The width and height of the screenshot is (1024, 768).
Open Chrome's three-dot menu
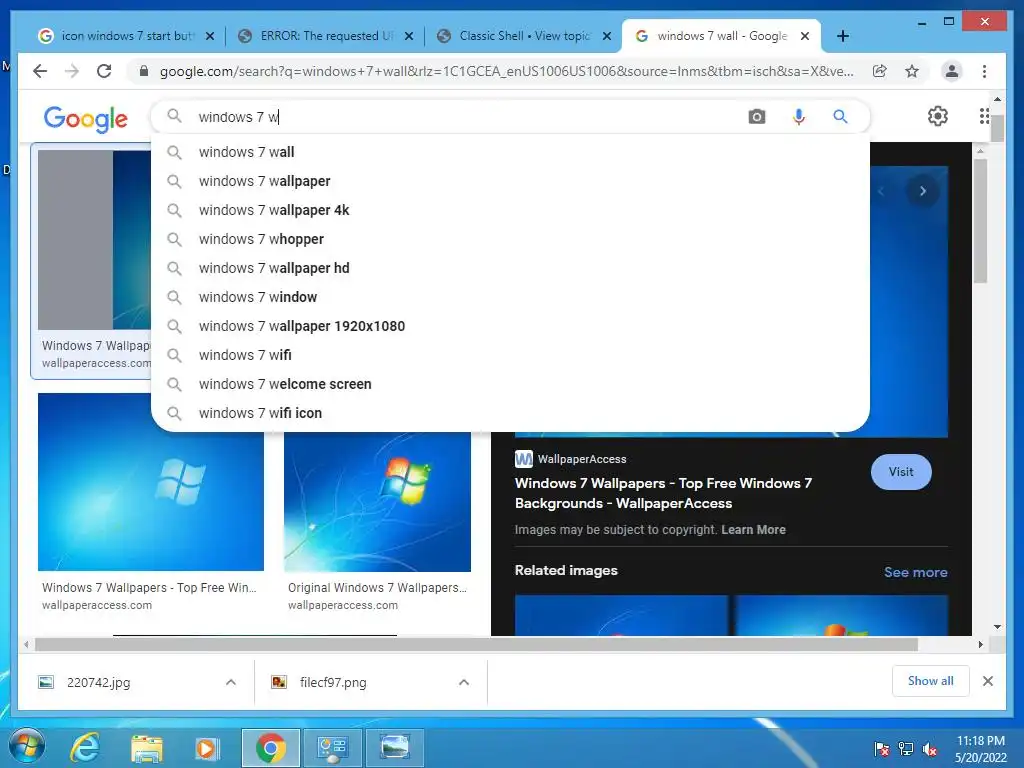(x=984, y=71)
